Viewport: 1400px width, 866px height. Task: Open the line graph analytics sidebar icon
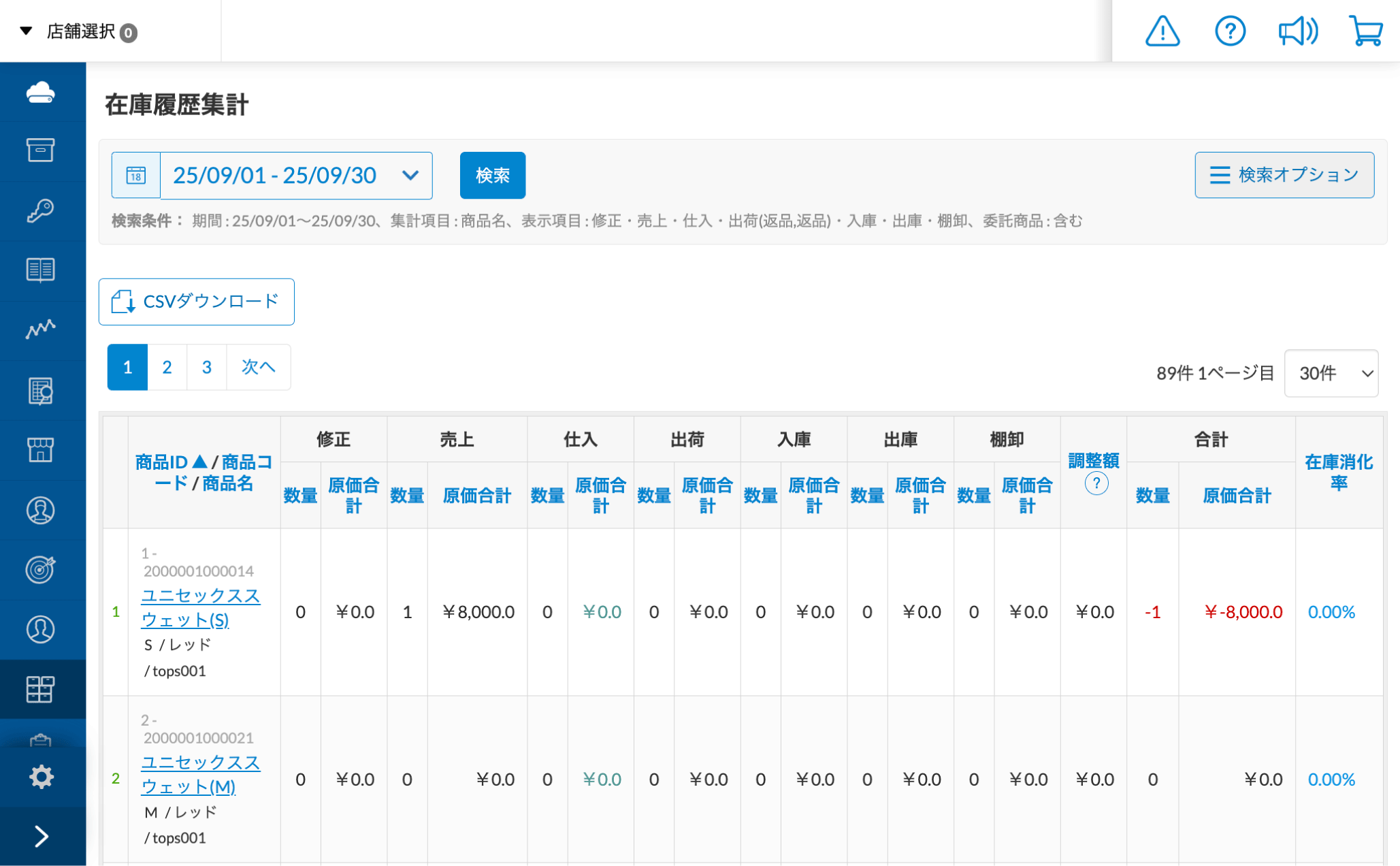(41, 330)
